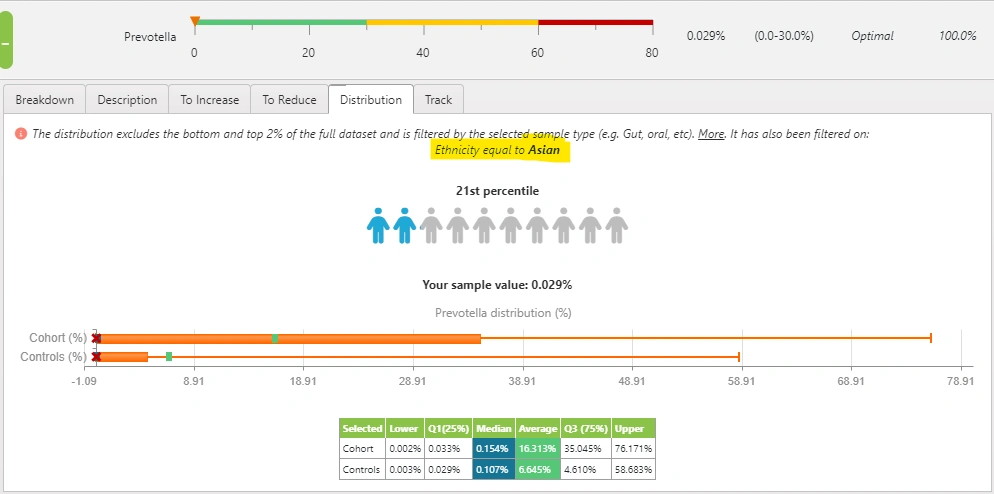The height and width of the screenshot is (494, 994).
Task: Click 'Your sample value: 0.029%' text
Action: click(x=497, y=285)
